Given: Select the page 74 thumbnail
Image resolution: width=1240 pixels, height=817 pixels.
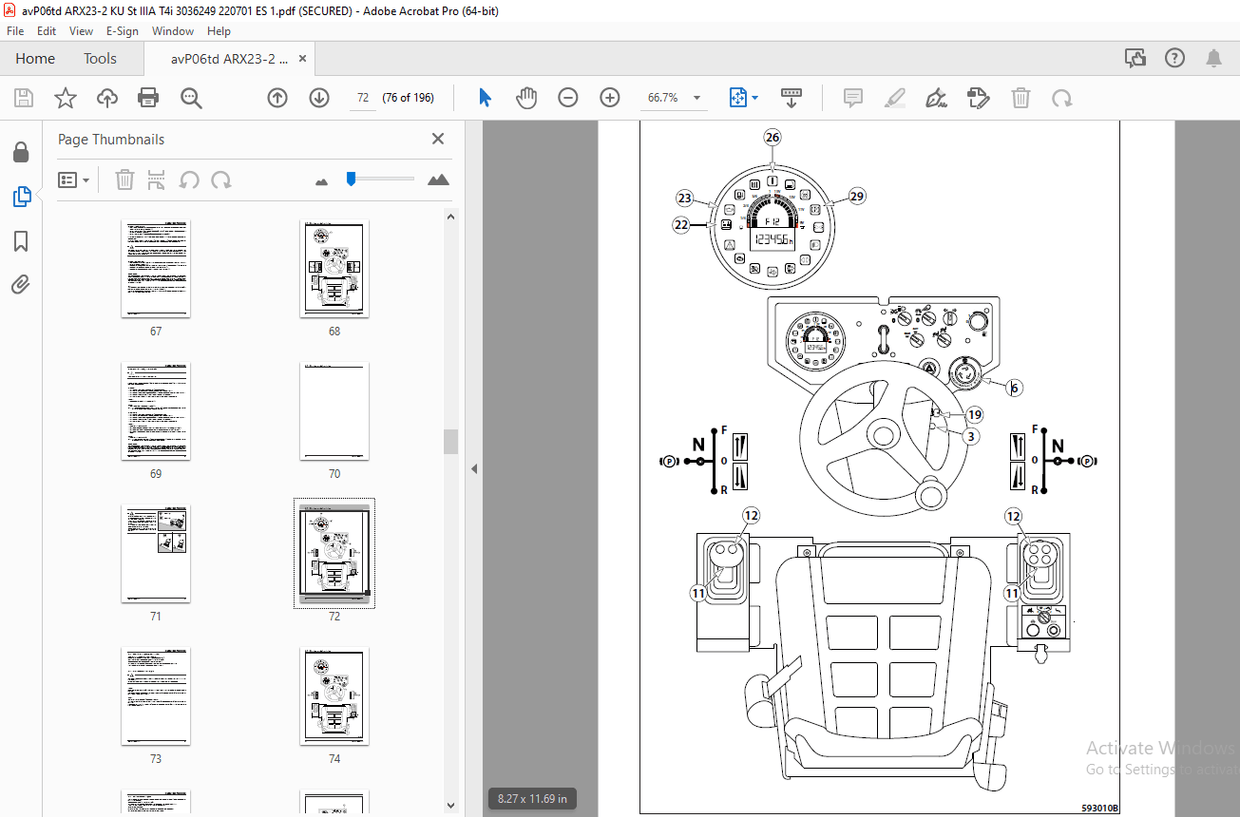Looking at the screenshot, I should 334,697.
